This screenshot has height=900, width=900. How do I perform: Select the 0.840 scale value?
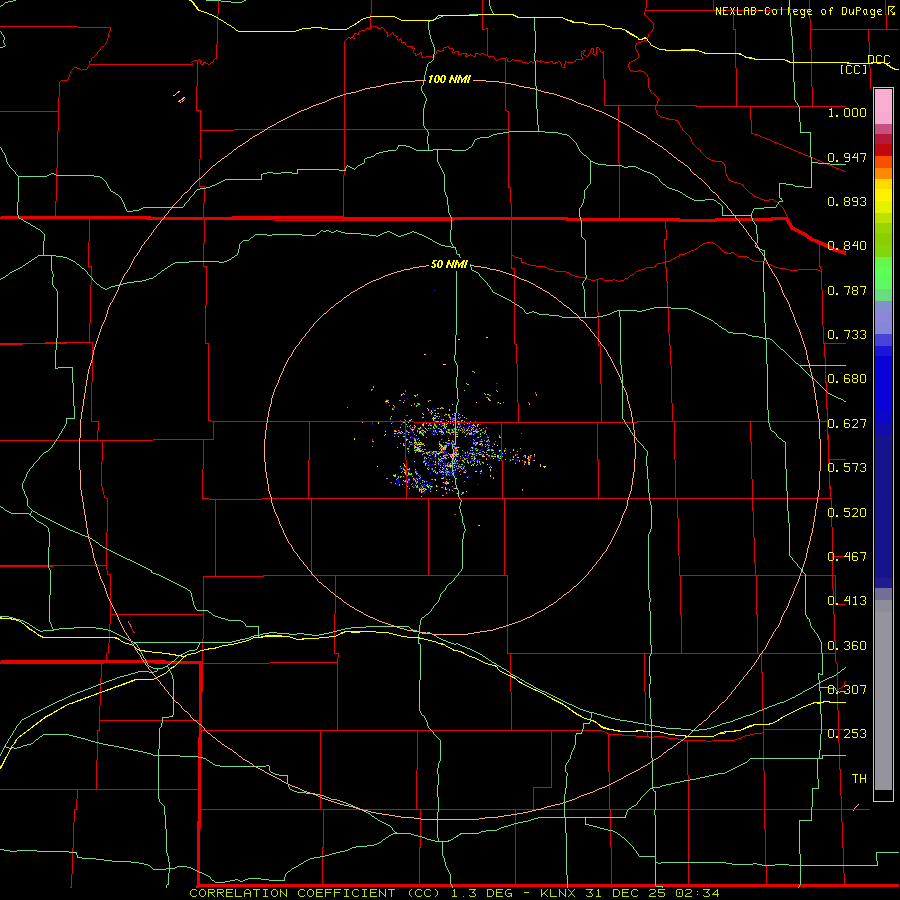click(x=847, y=246)
